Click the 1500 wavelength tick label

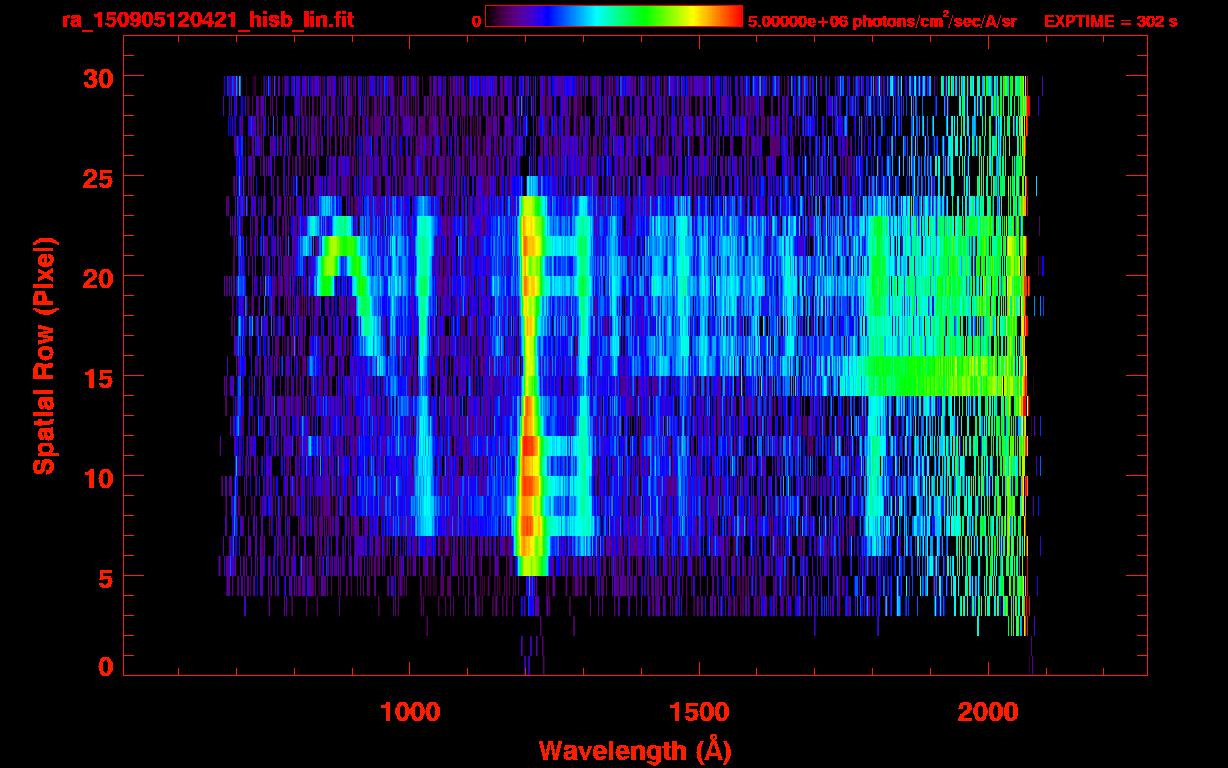[698, 712]
